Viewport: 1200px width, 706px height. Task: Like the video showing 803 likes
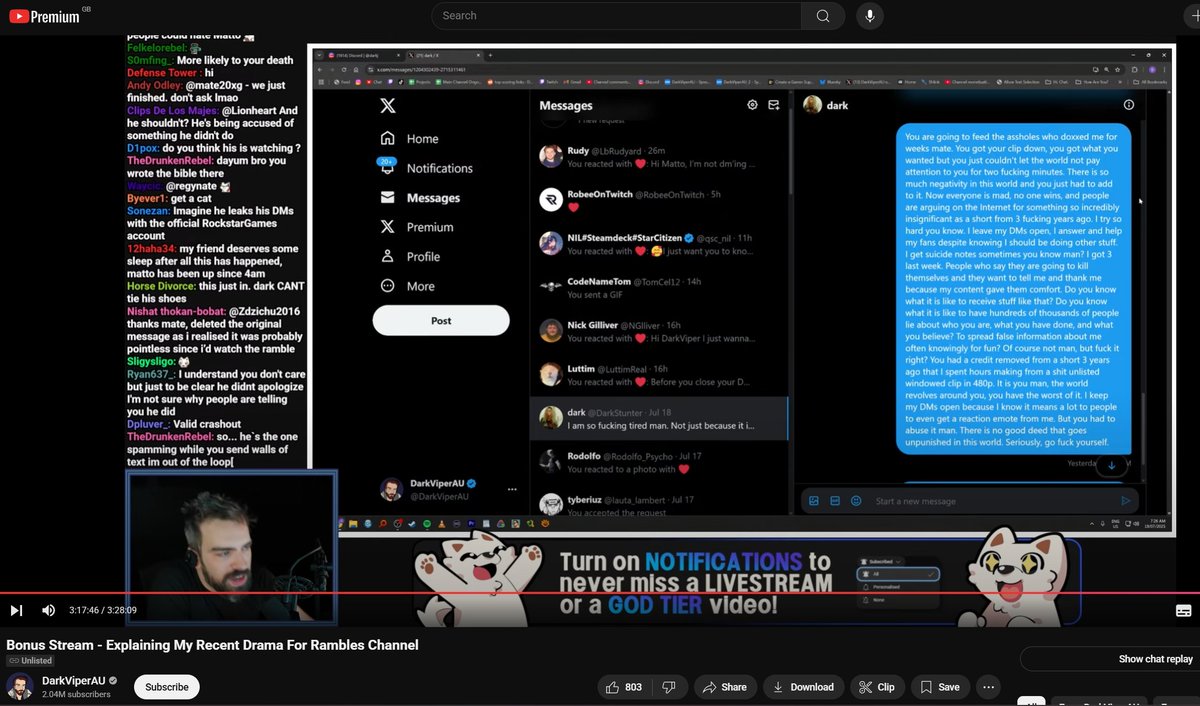624,687
